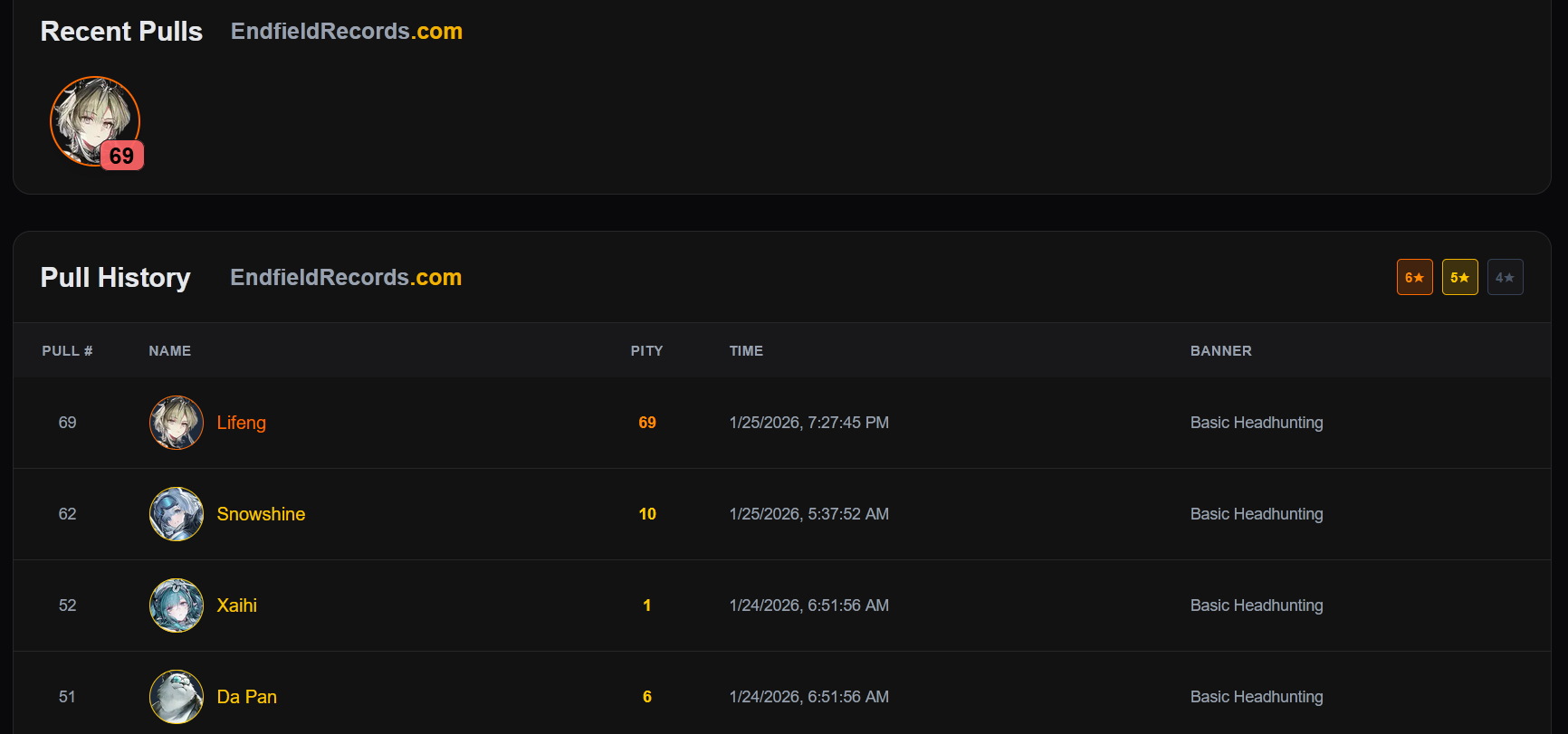The width and height of the screenshot is (1568, 734).
Task: Click the BANNER column header
Action: click(1221, 350)
